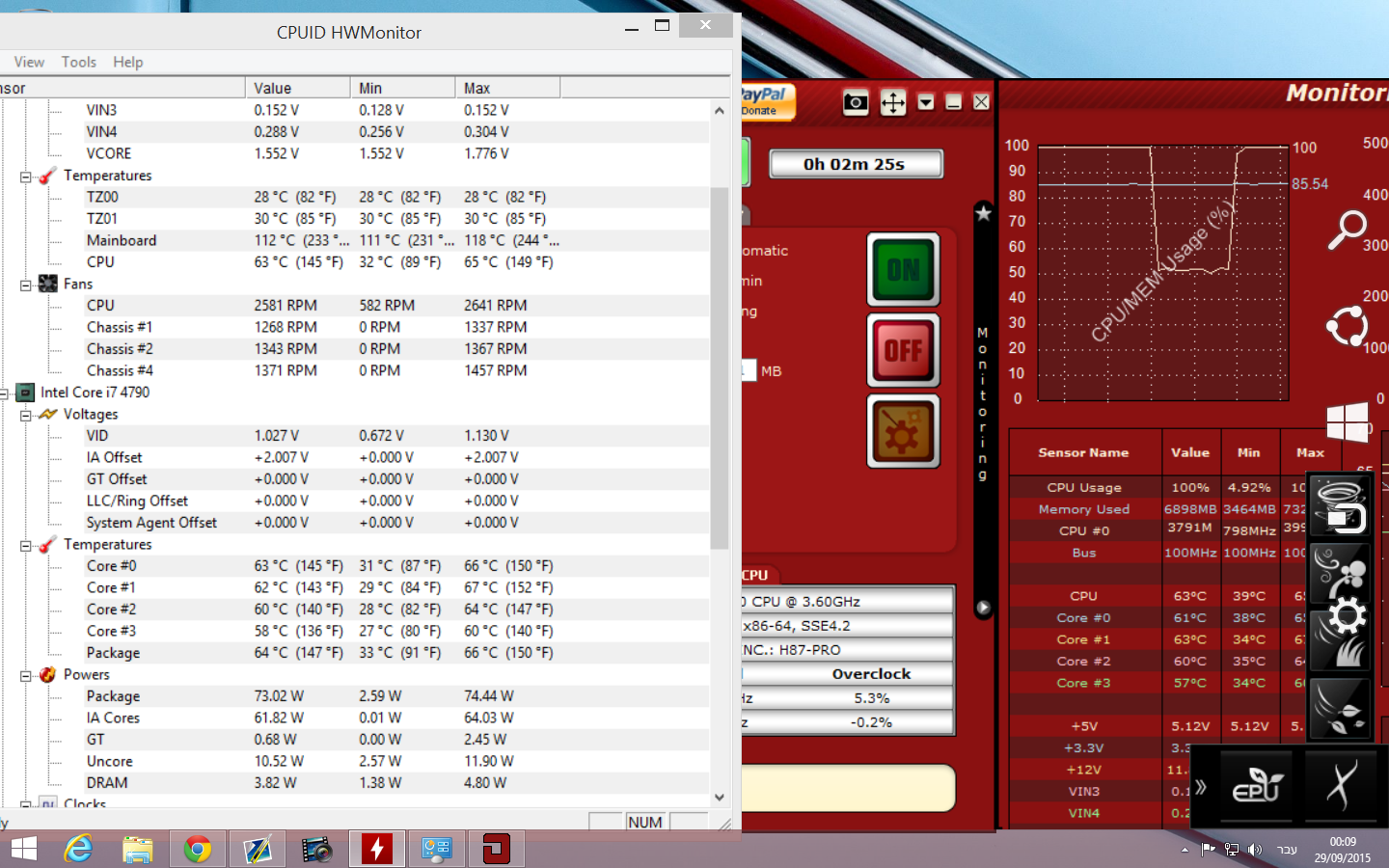Open the Help menu in HWMonitor

(128, 62)
